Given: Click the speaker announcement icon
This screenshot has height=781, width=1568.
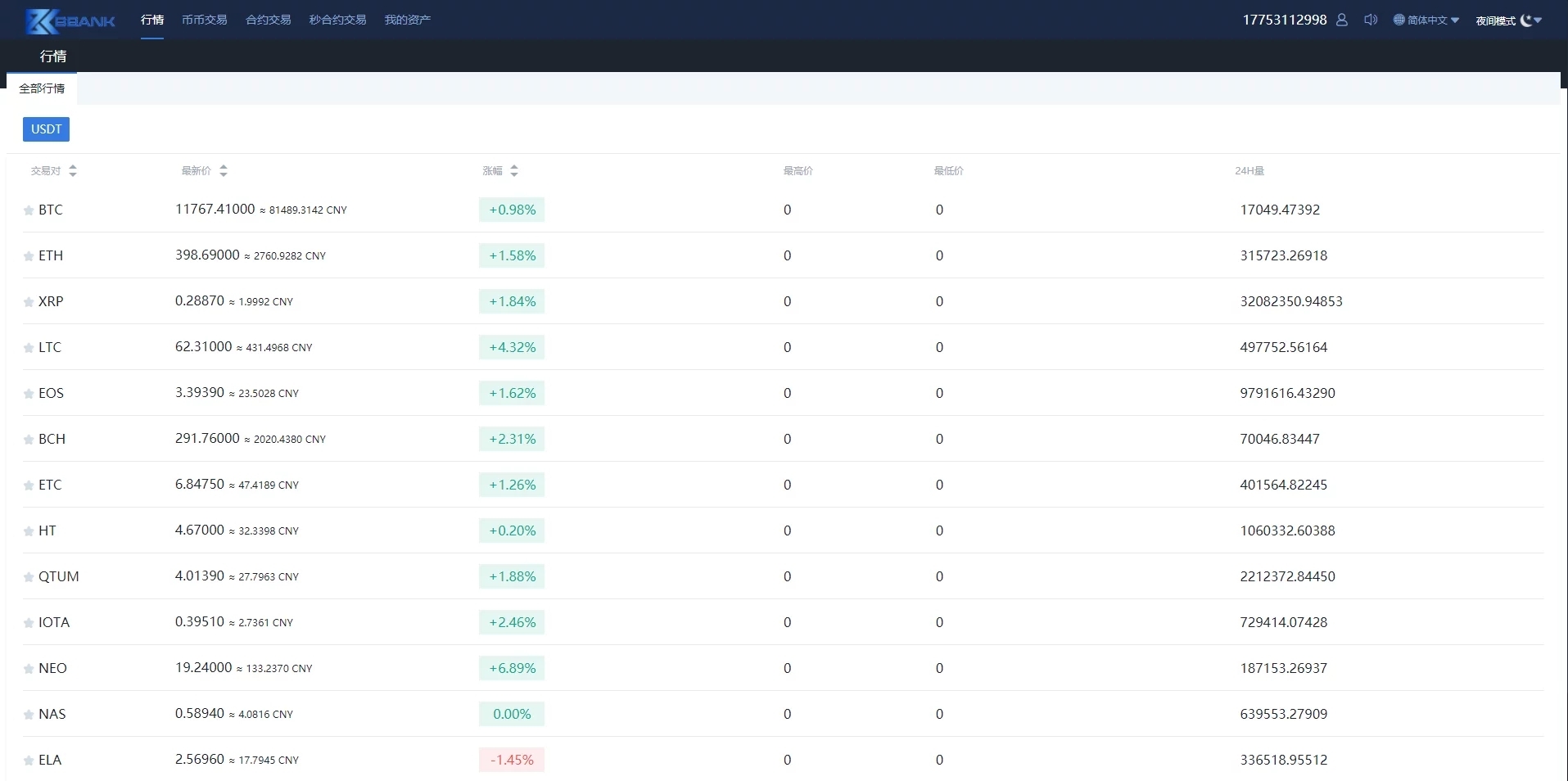Looking at the screenshot, I should coord(1371,20).
